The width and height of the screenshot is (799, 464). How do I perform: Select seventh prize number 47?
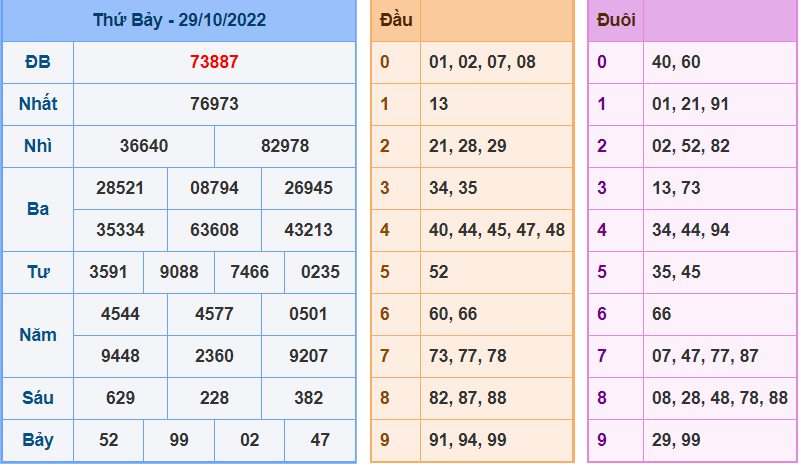pyautogui.click(x=320, y=440)
